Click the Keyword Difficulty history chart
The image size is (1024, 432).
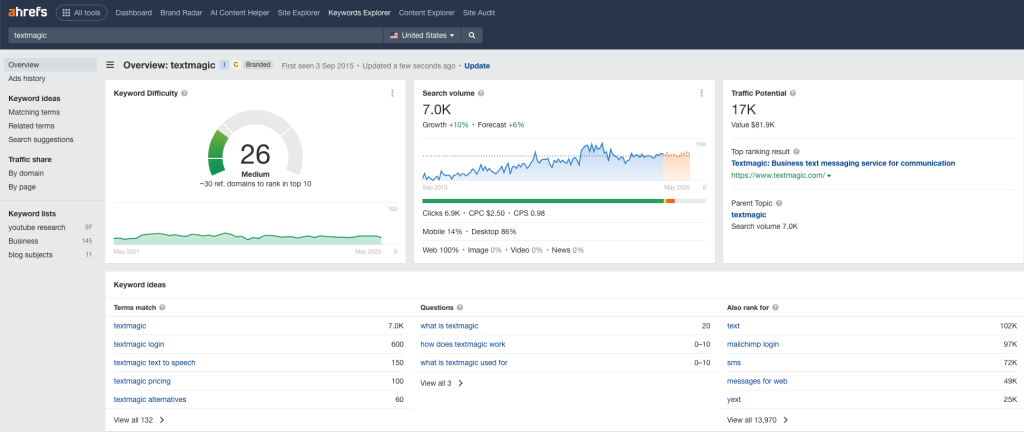click(248, 238)
